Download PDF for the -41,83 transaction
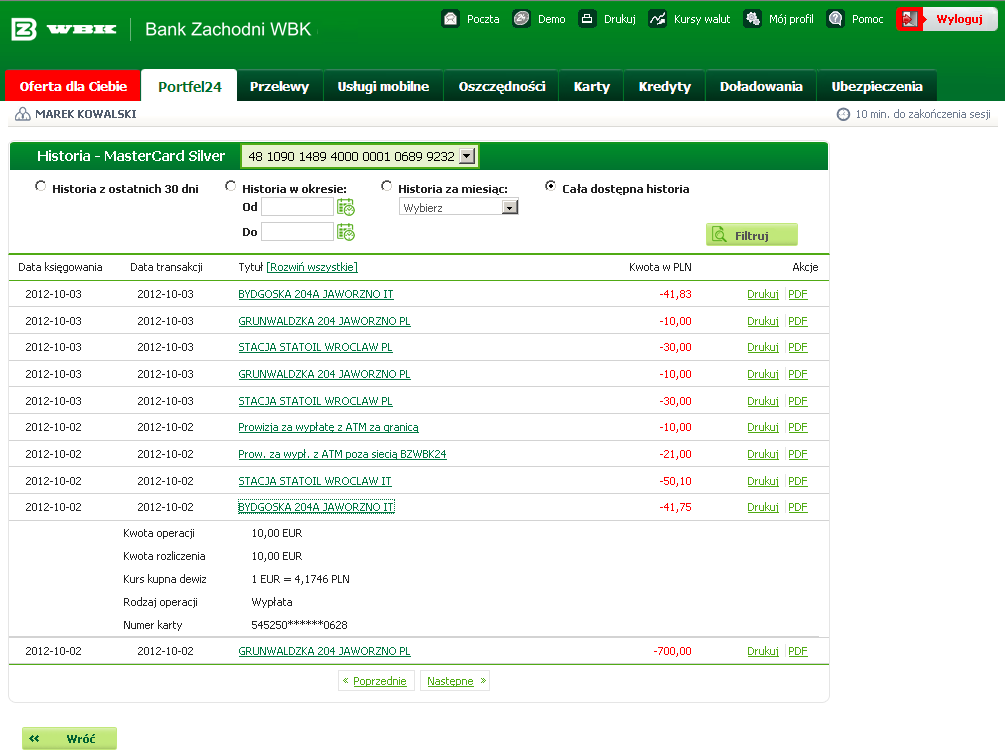Image resolution: width=1005 pixels, height=756 pixels. pyautogui.click(x=798, y=294)
